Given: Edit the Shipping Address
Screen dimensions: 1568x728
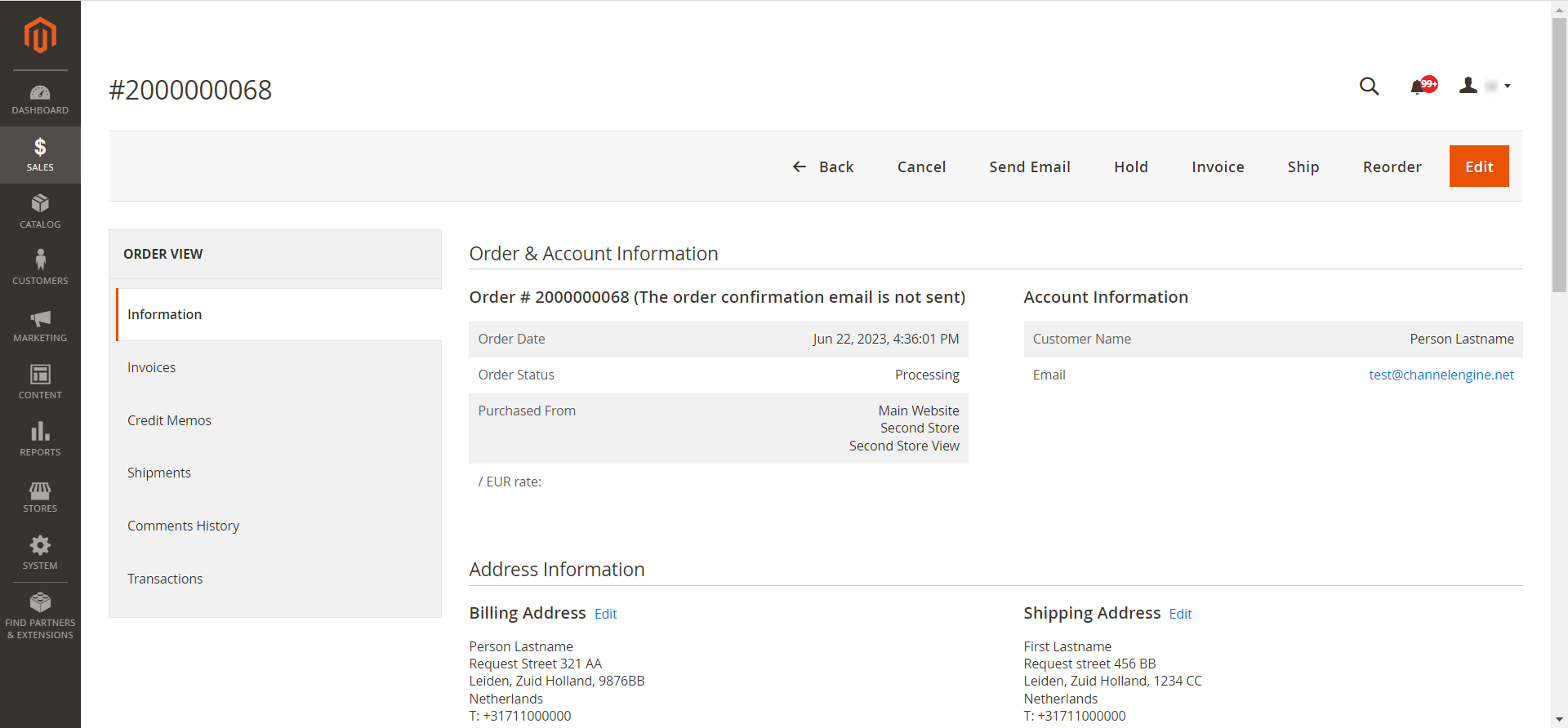Looking at the screenshot, I should [1180, 614].
